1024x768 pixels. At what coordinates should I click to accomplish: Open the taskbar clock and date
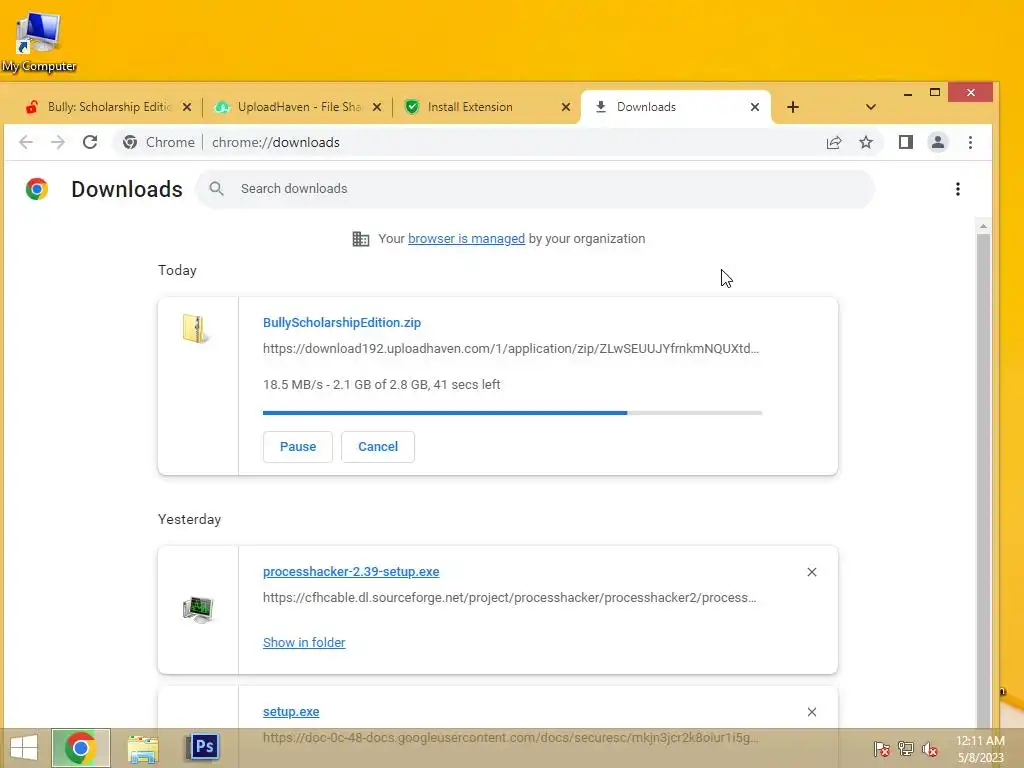[980, 749]
